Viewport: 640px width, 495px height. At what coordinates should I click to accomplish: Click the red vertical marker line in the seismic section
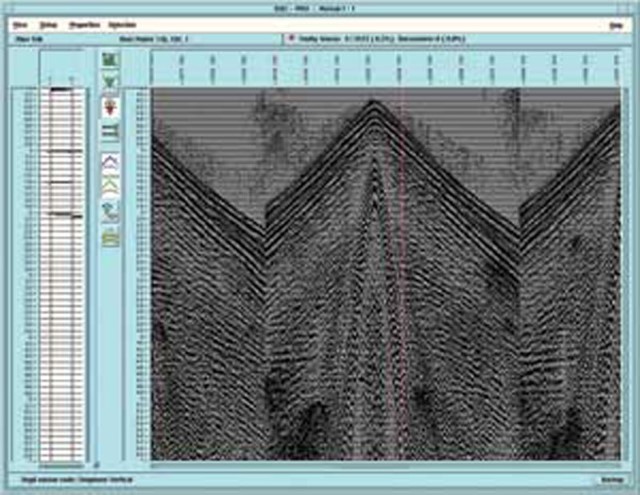(x=401, y=300)
